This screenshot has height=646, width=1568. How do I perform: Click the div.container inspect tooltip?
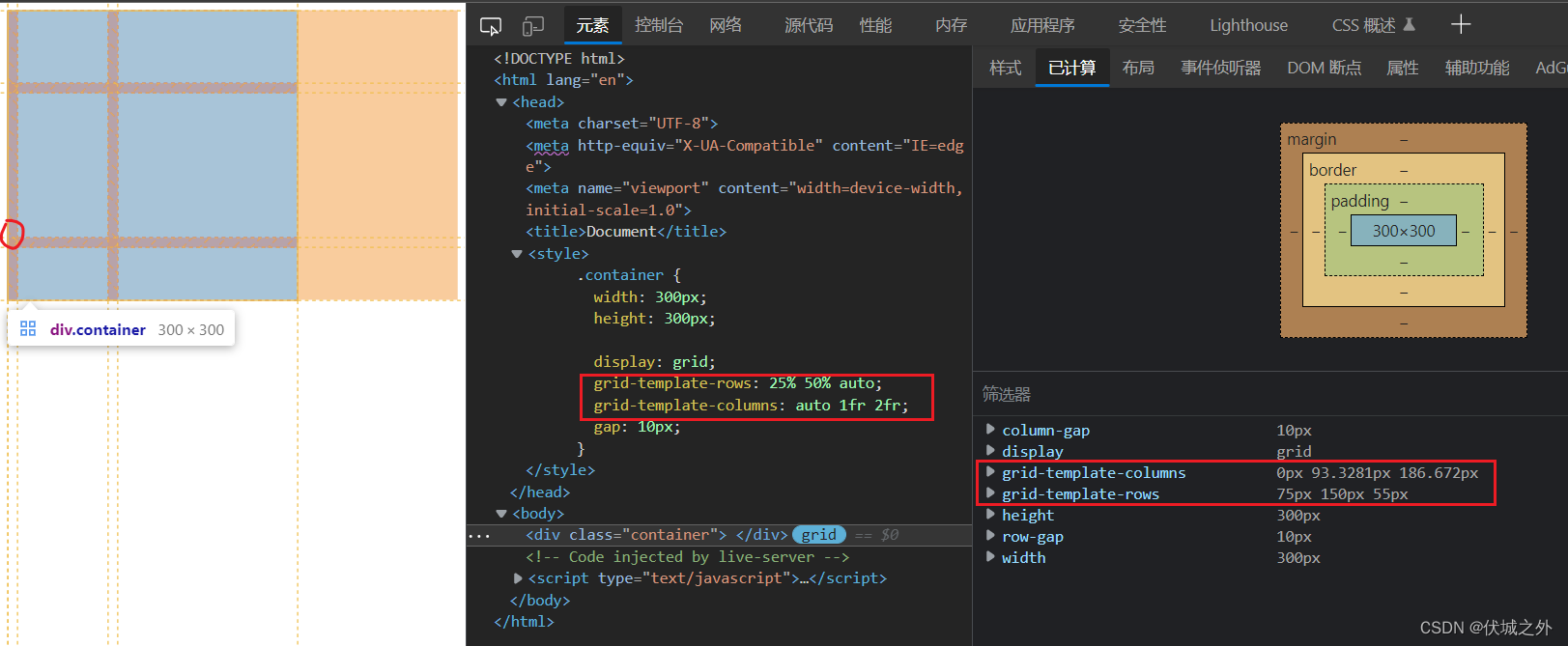121,329
